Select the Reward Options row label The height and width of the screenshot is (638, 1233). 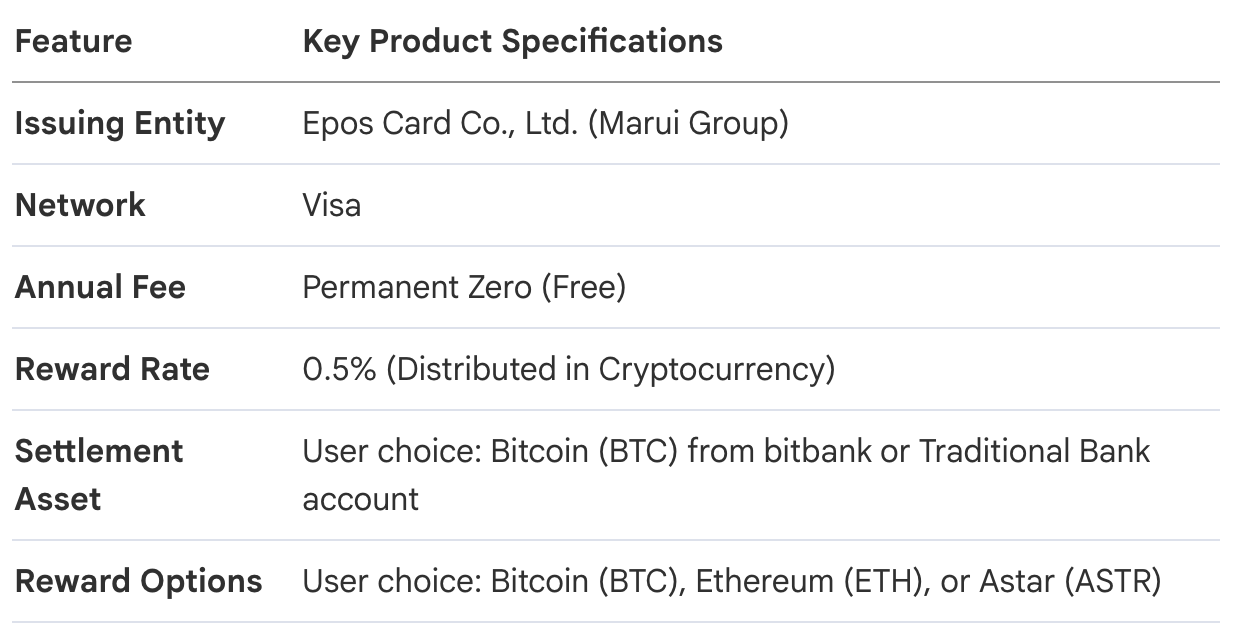[139, 581]
